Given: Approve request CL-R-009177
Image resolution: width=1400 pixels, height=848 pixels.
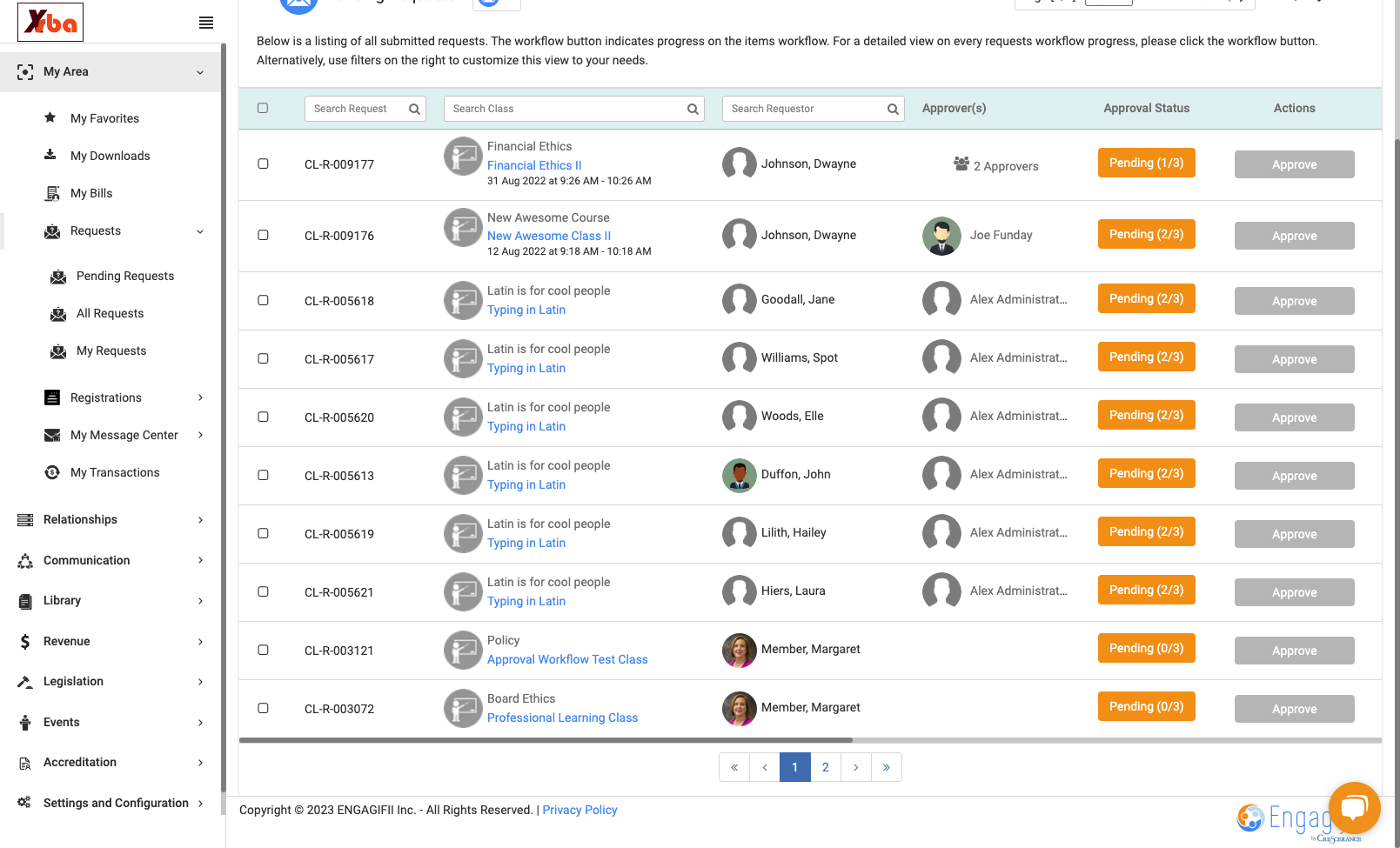Looking at the screenshot, I should 1294,164.
